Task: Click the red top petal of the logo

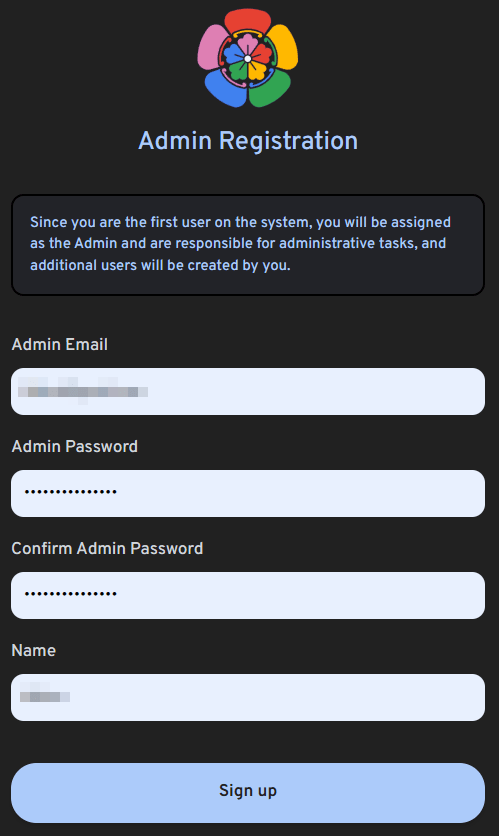Action: click(x=247, y=21)
